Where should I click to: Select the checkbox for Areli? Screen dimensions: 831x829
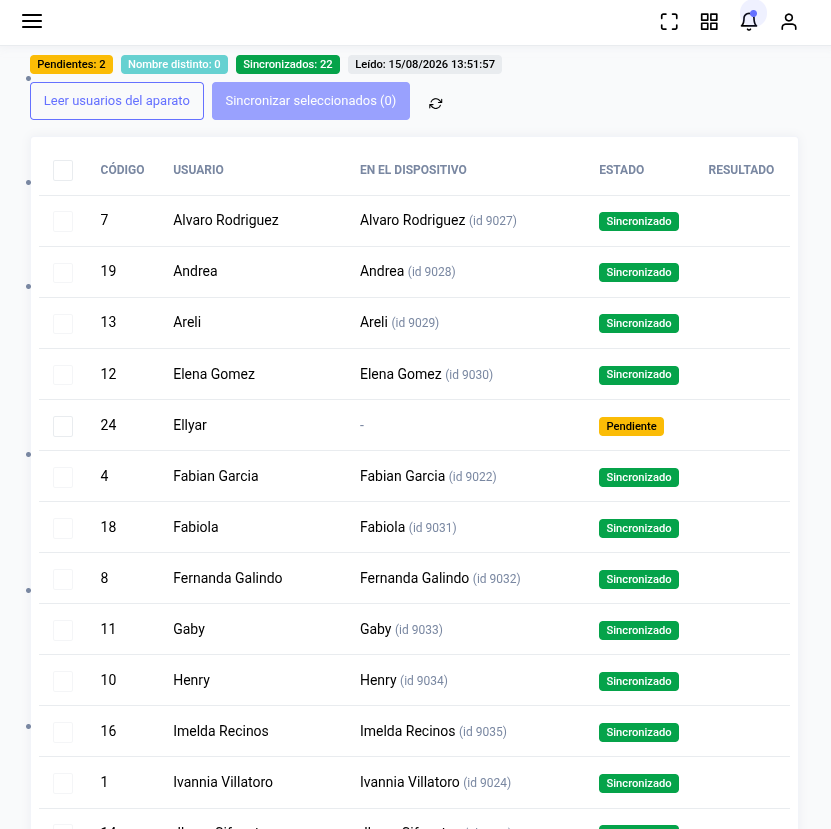click(x=63, y=323)
